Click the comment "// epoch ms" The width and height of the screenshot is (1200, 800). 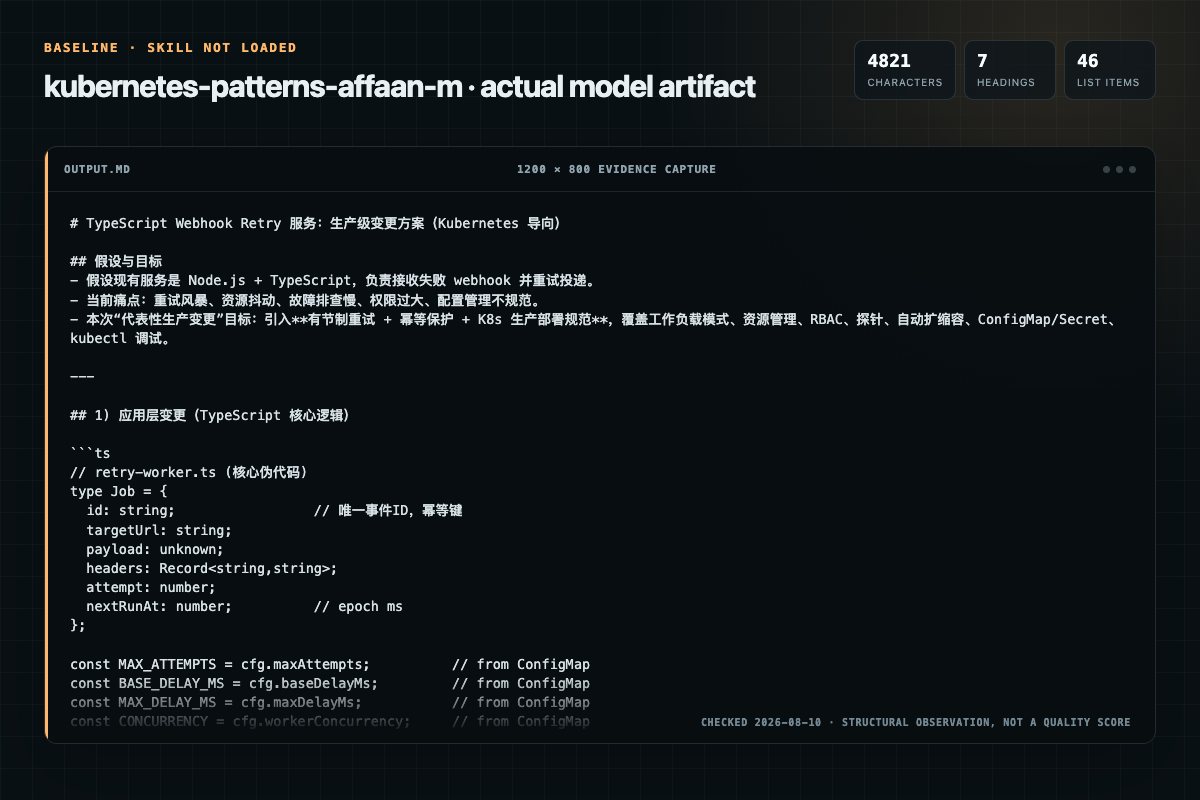tap(359, 606)
